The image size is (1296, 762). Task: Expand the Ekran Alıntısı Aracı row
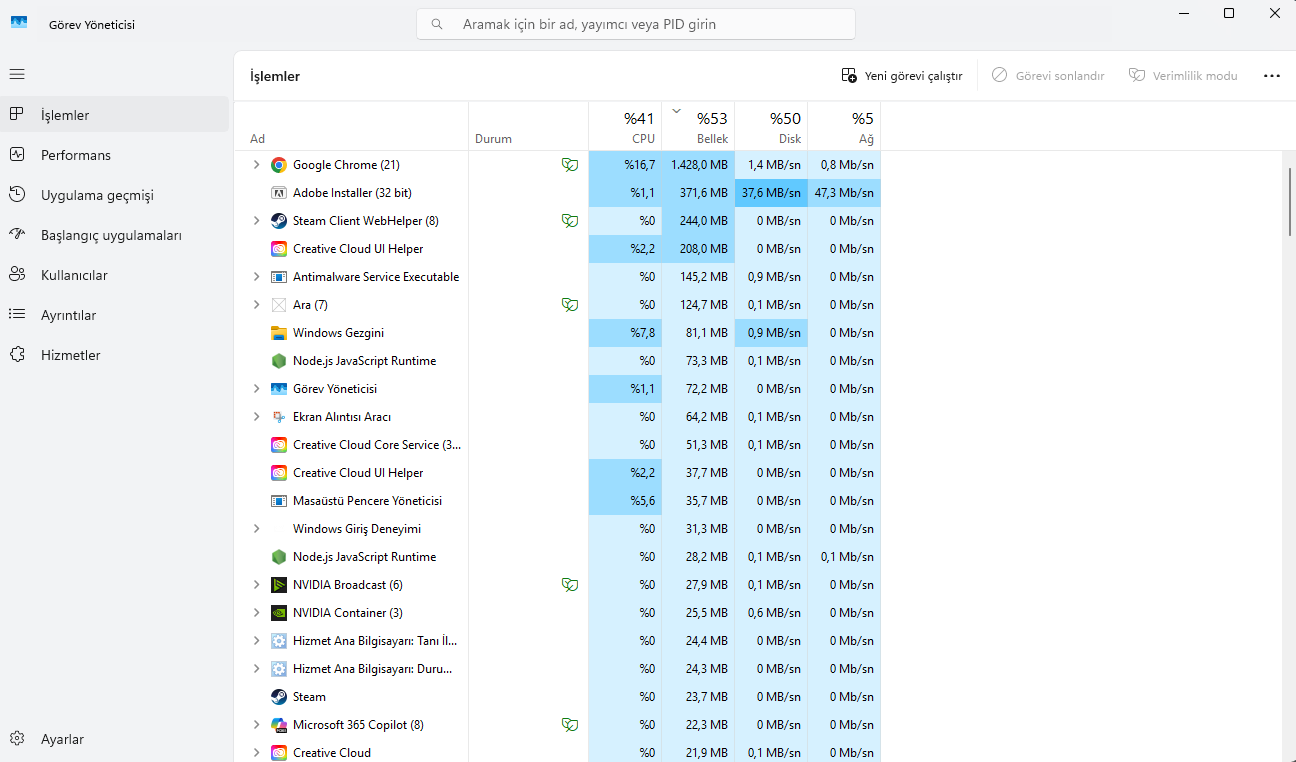coord(256,417)
